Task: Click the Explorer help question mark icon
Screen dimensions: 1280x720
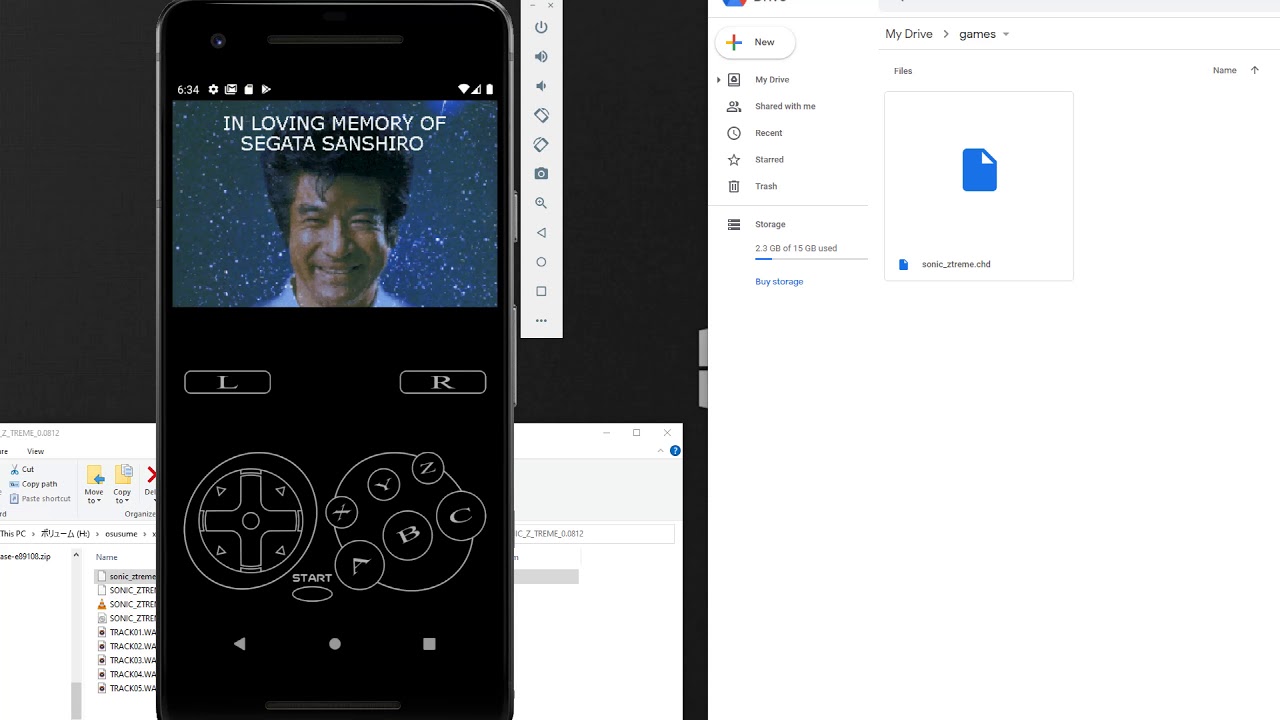Action: [675, 451]
